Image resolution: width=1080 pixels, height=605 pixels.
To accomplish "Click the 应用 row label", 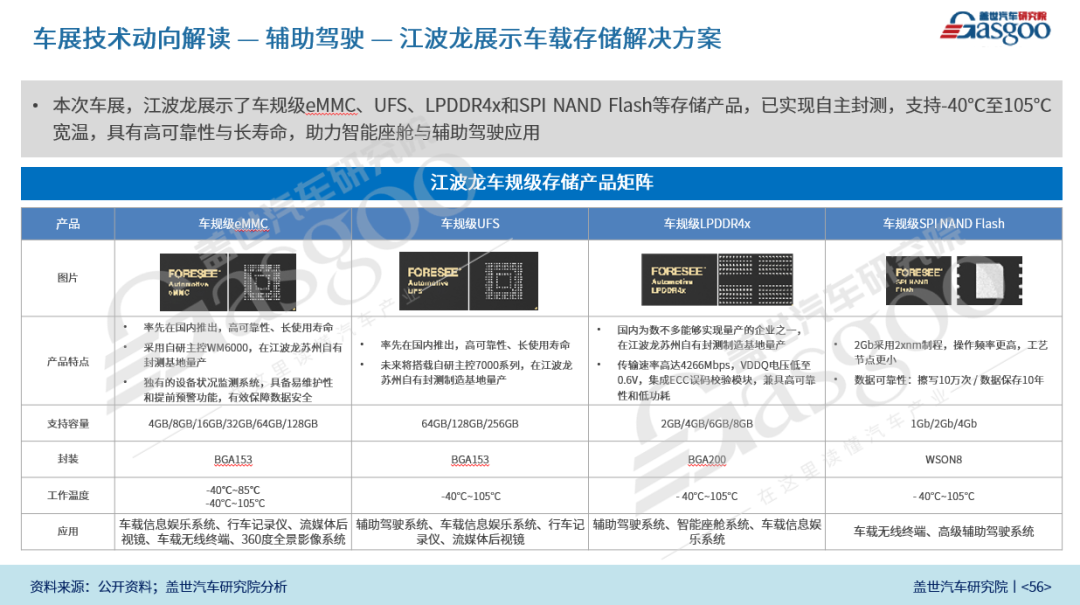I will click(68, 531).
